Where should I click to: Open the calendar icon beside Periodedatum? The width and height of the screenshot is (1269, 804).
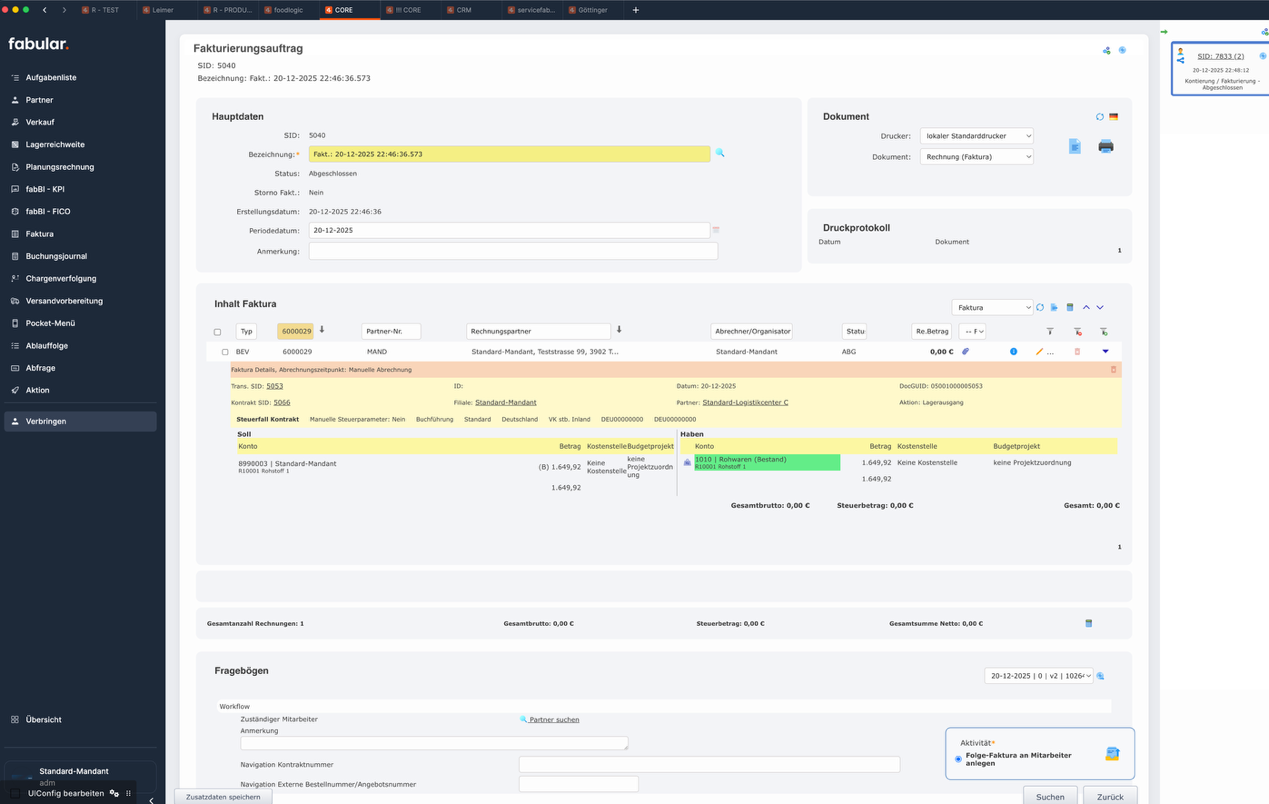(x=716, y=230)
